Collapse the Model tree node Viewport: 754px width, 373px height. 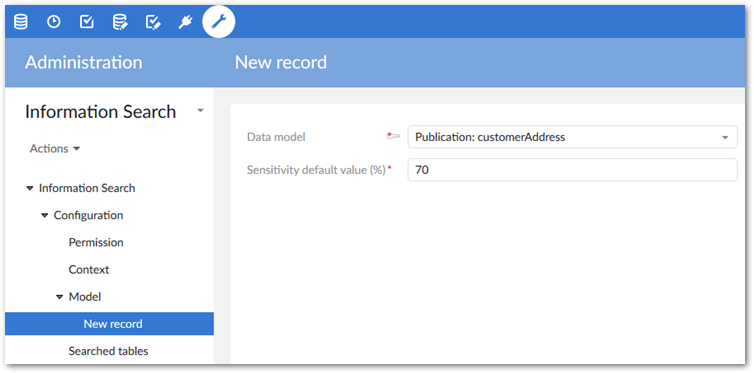[60, 297]
